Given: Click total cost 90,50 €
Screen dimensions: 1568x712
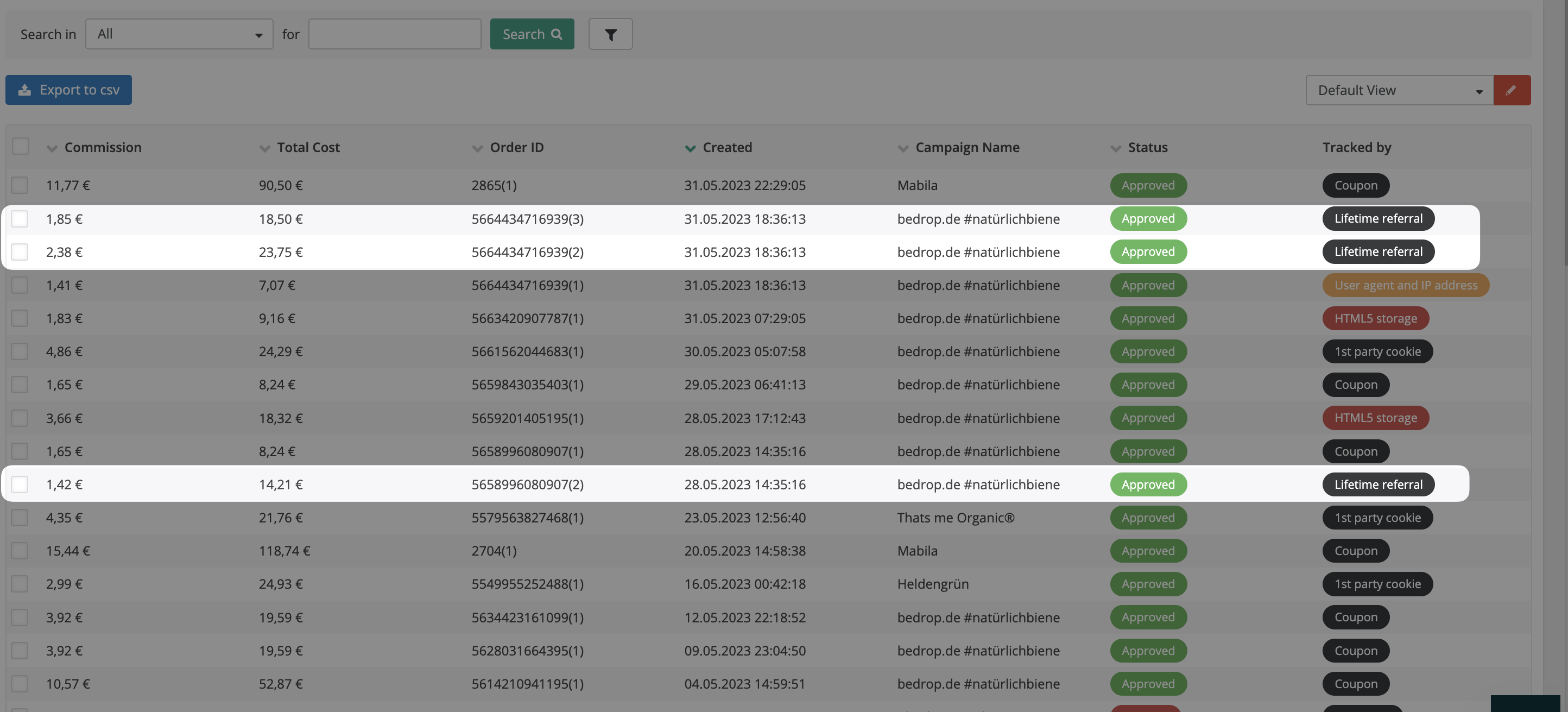Looking at the screenshot, I should (281, 185).
